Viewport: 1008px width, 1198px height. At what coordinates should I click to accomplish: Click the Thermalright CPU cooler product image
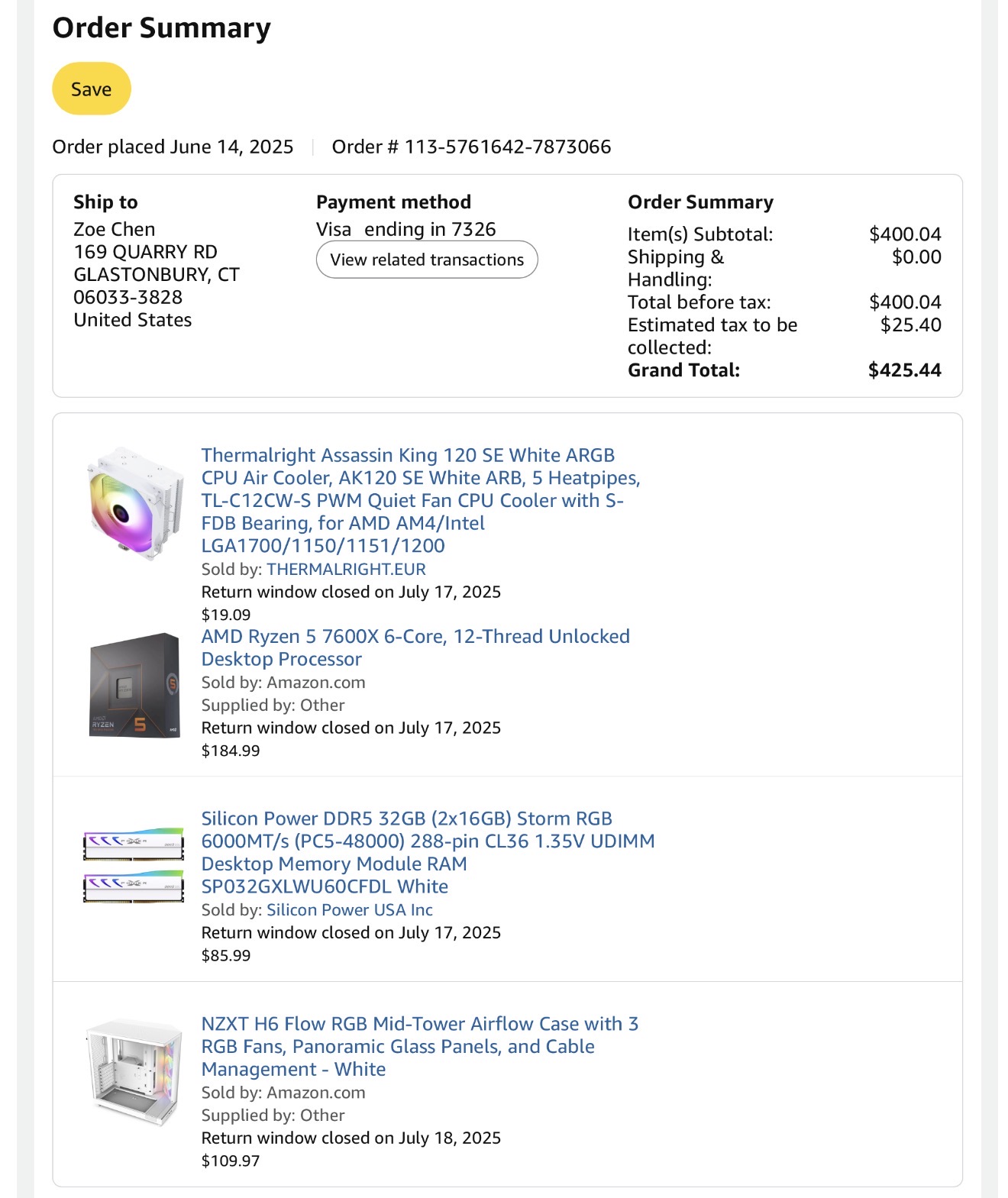135,504
